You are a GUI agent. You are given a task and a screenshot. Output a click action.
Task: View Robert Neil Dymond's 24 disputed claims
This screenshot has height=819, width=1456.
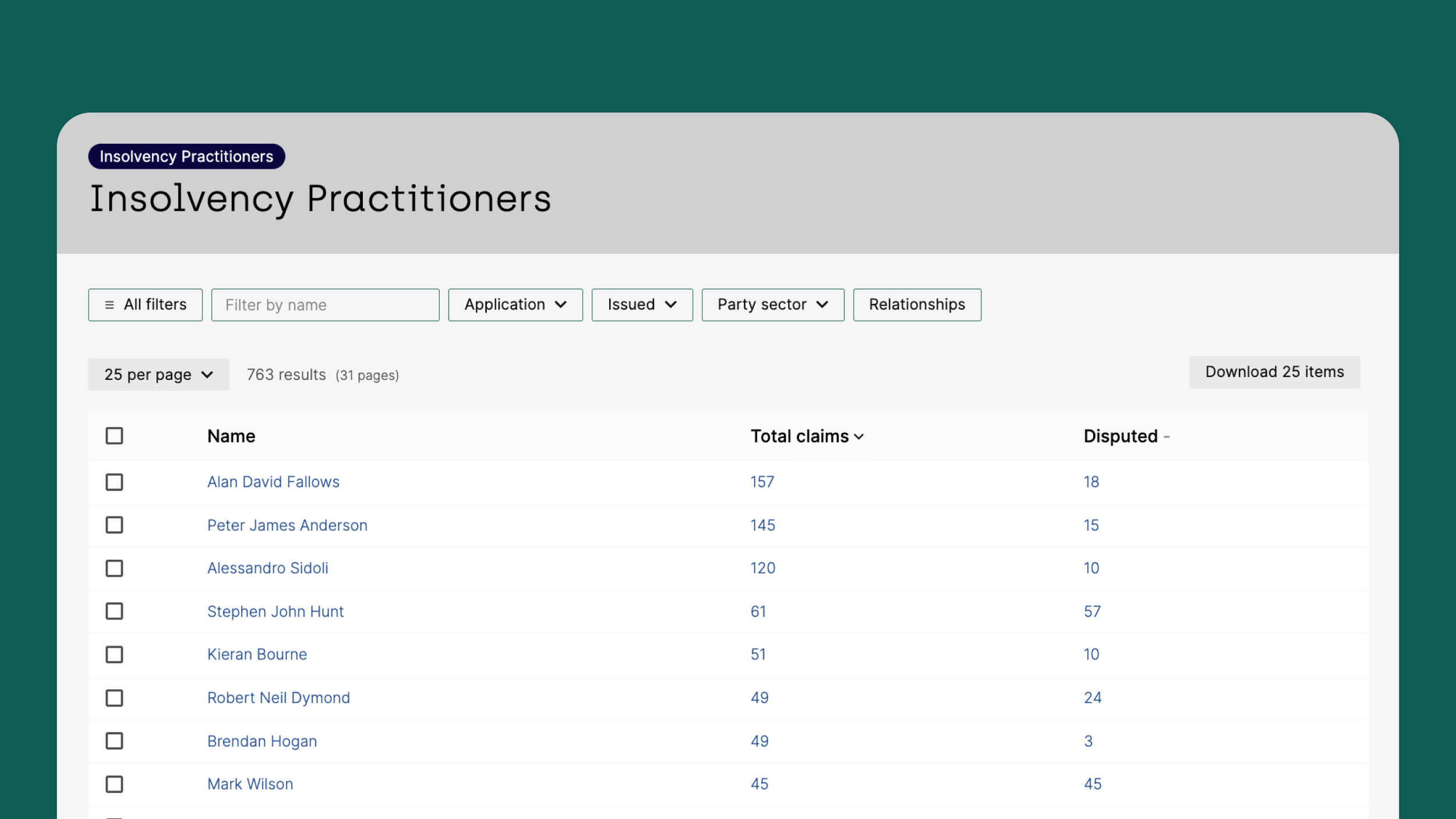tap(1092, 698)
